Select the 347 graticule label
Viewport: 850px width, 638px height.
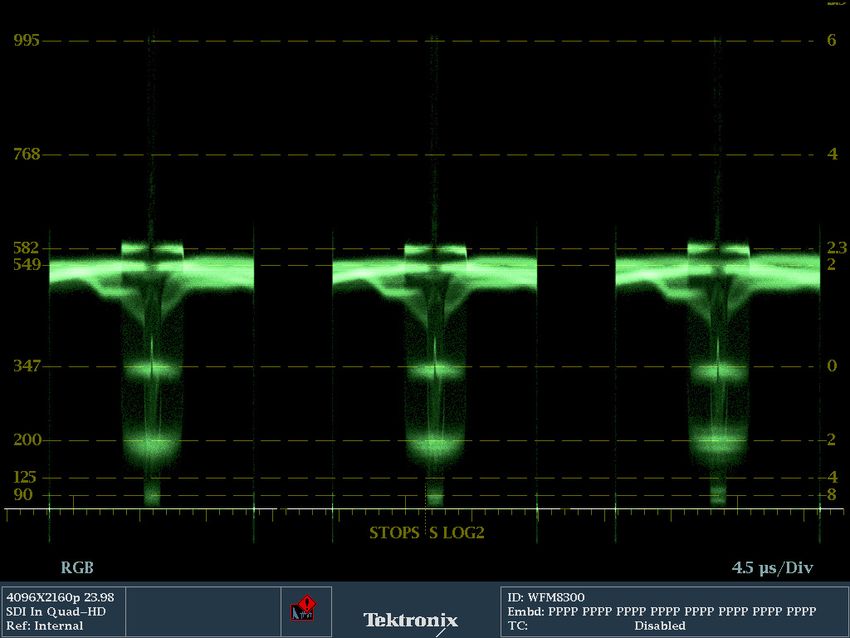[x=27, y=366]
